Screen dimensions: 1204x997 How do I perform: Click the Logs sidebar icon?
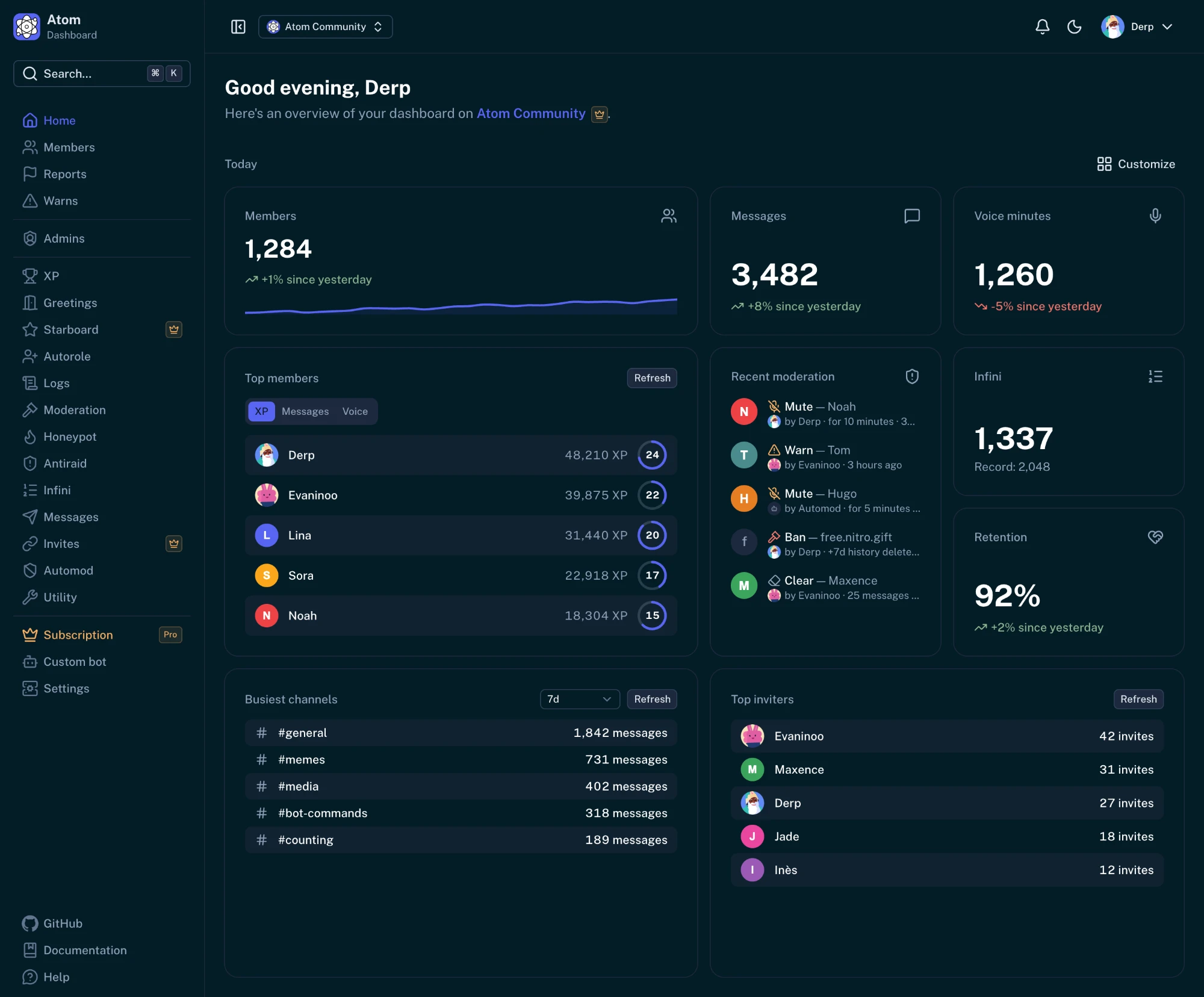tap(29, 383)
